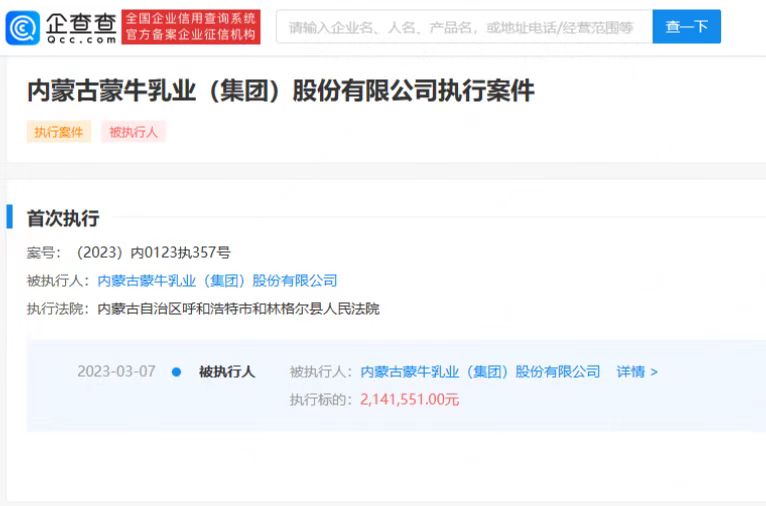Viewport: 766px width, 506px height.
Task: Click the 查一下 search button
Action: [686, 26]
